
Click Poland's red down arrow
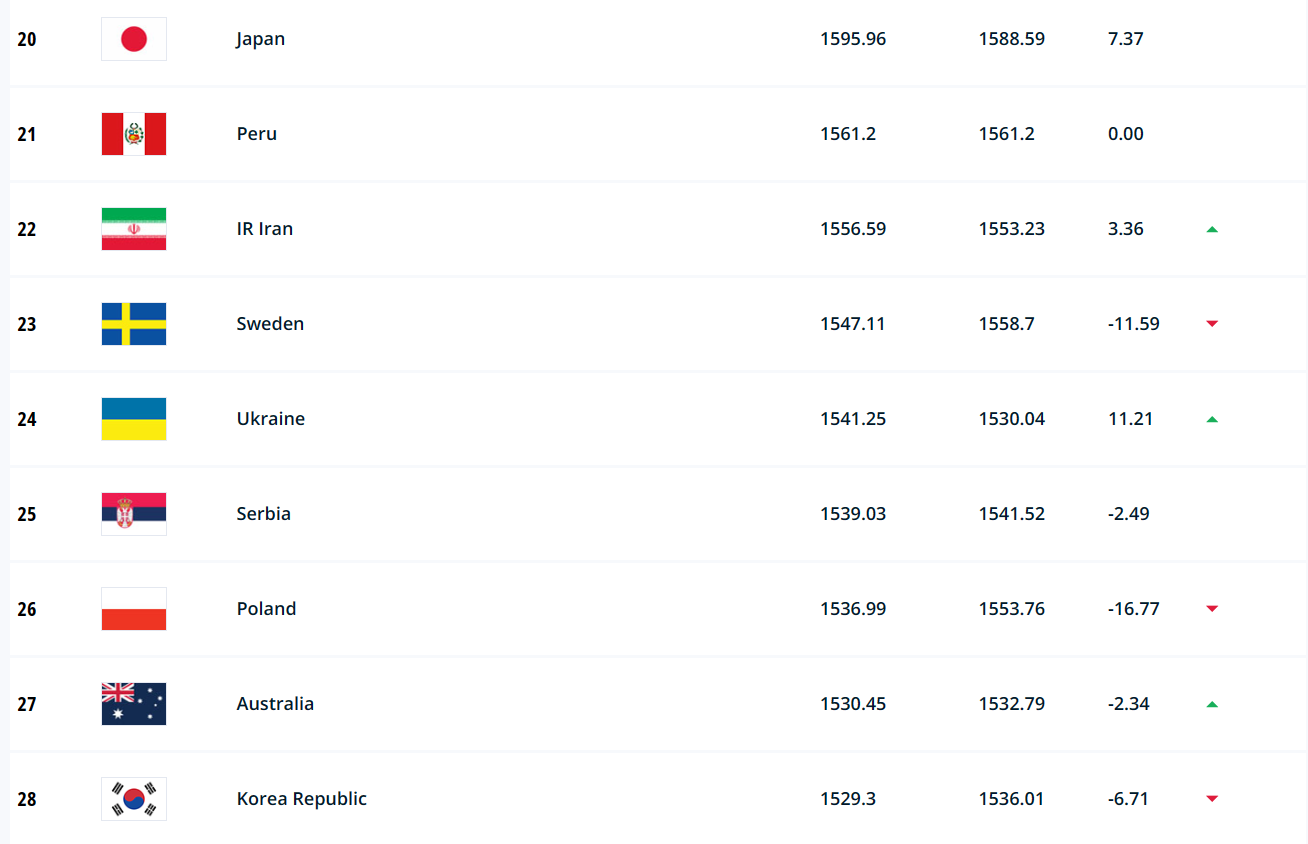[1212, 609]
